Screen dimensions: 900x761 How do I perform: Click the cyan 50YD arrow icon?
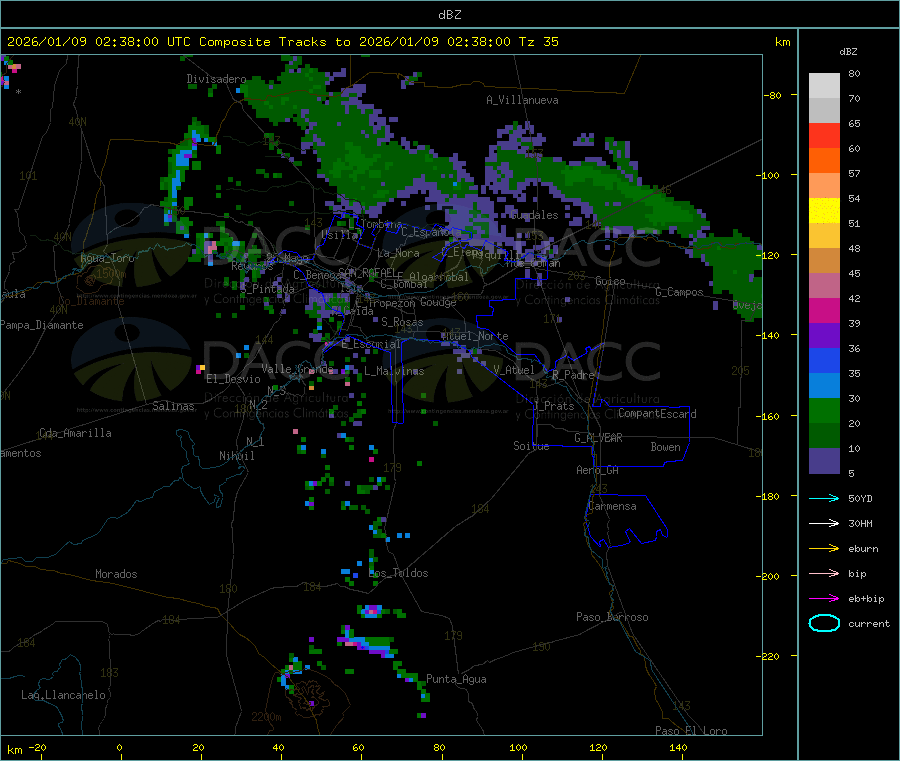(824, 498)
